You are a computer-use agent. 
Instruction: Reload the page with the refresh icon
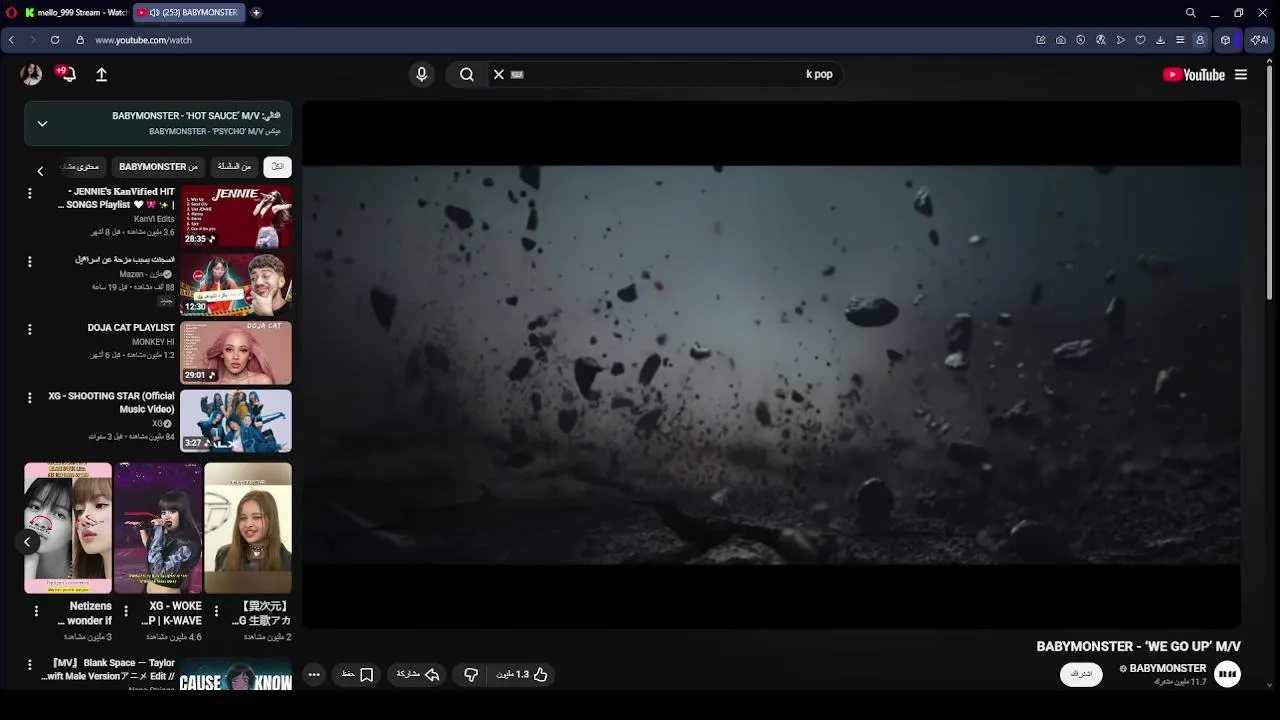55,40
